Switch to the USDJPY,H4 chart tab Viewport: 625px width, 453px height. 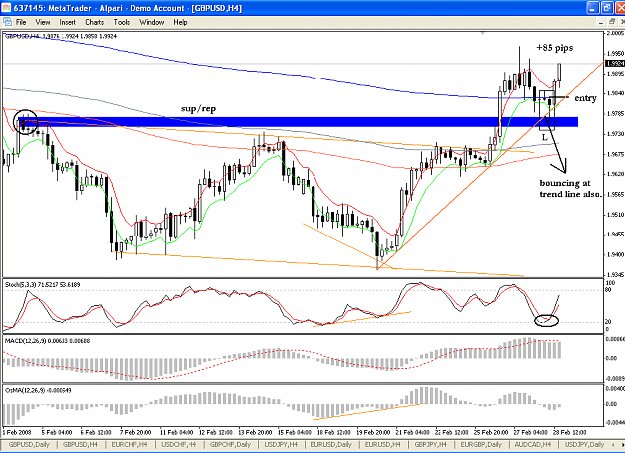[281, 444]
